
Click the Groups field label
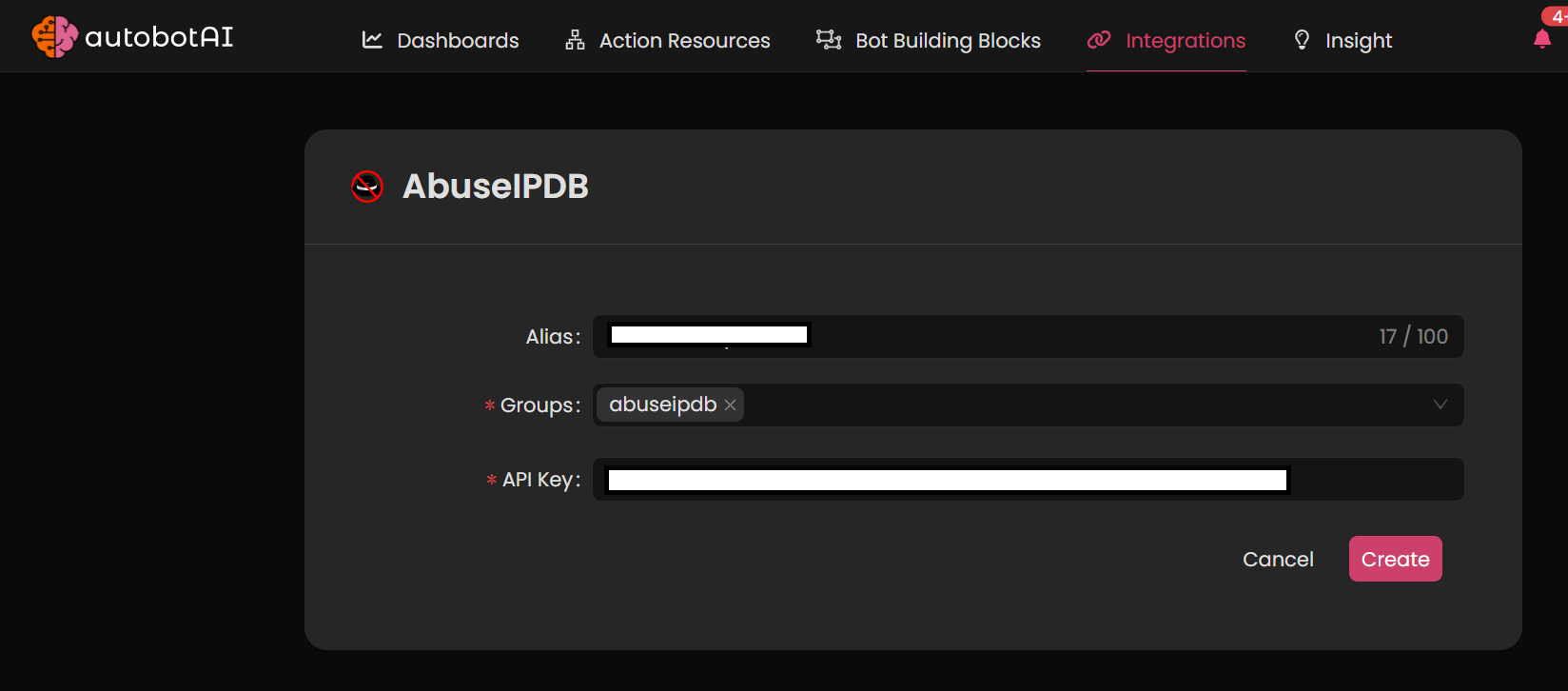540,405
